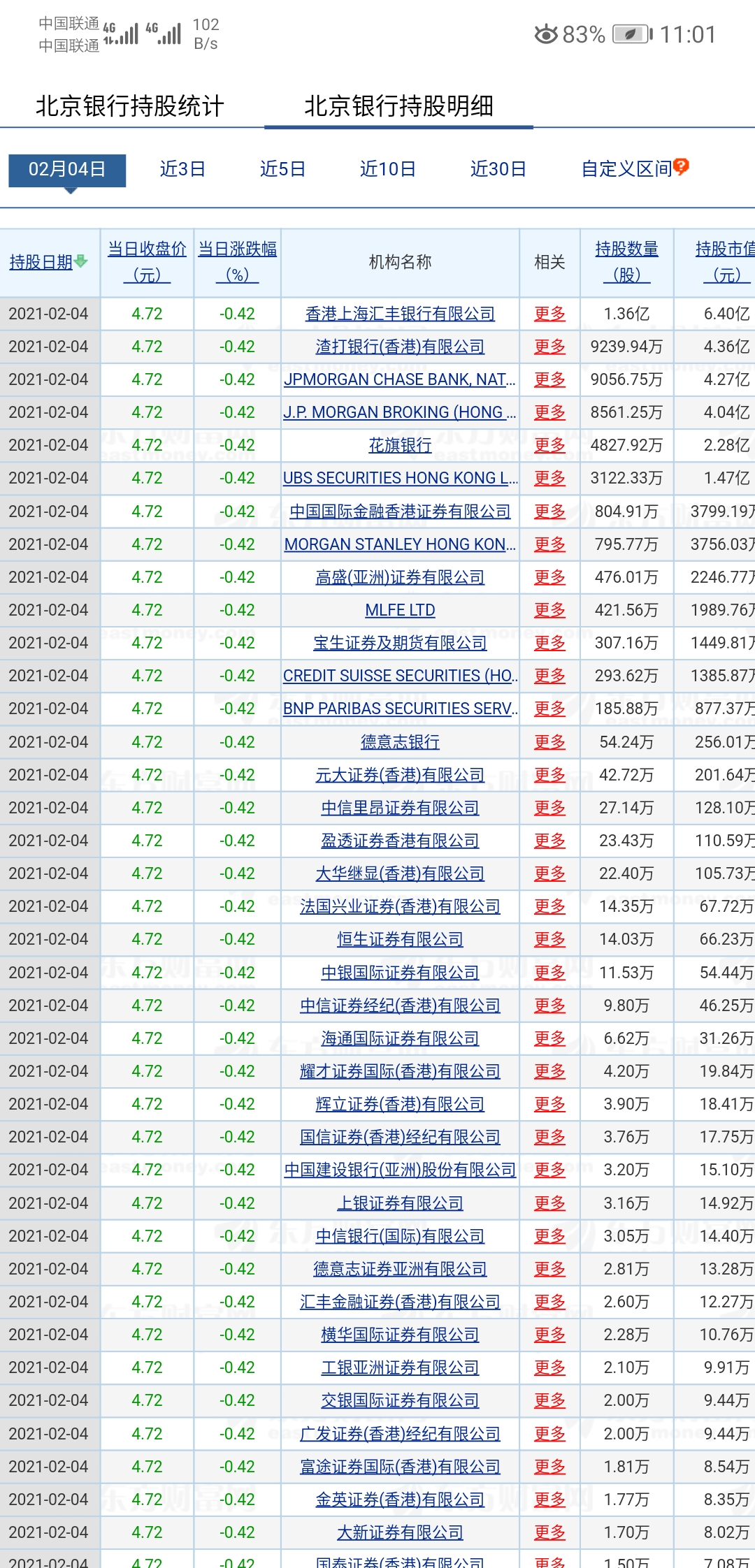
Task: Select the 近3日 filter
Action: click(x=182, y=169)
